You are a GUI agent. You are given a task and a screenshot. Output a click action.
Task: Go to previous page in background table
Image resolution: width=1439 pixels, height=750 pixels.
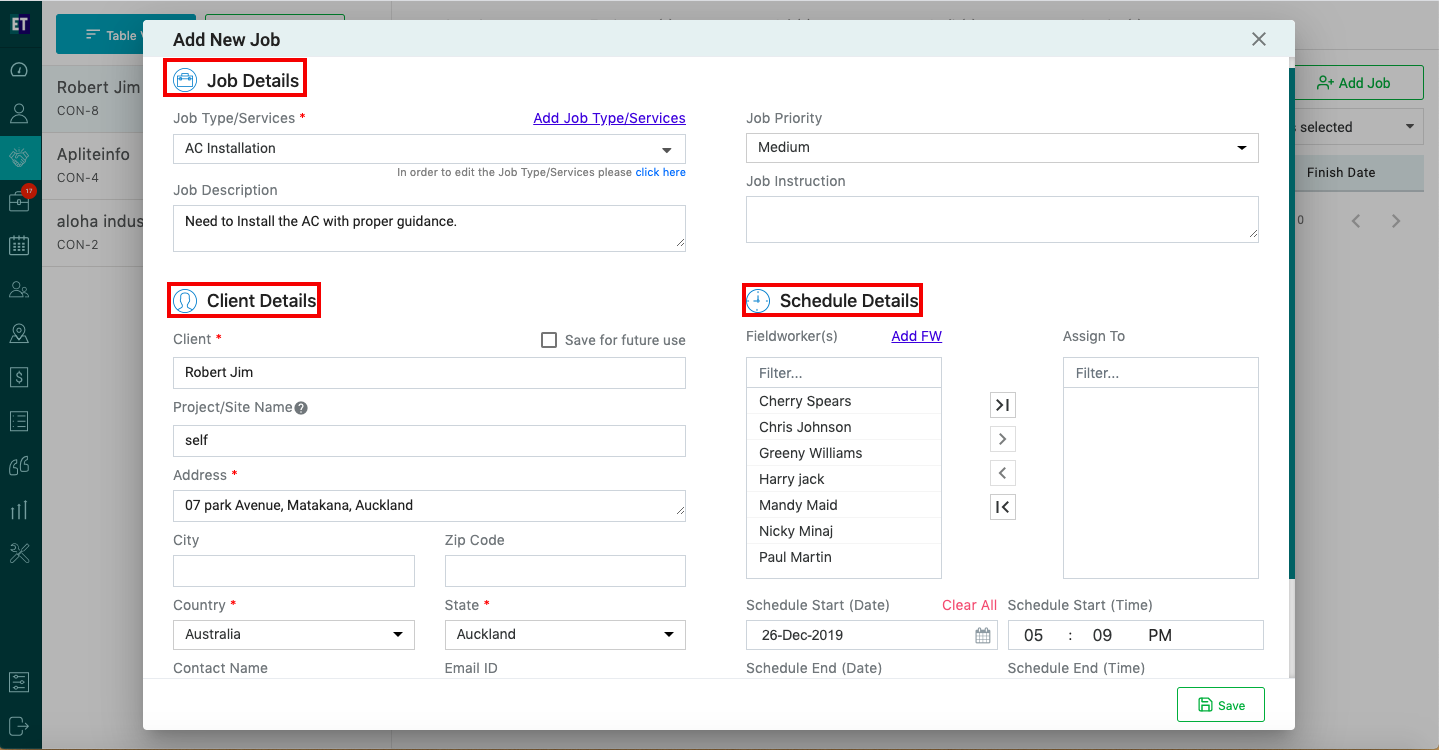(1356, 221)
